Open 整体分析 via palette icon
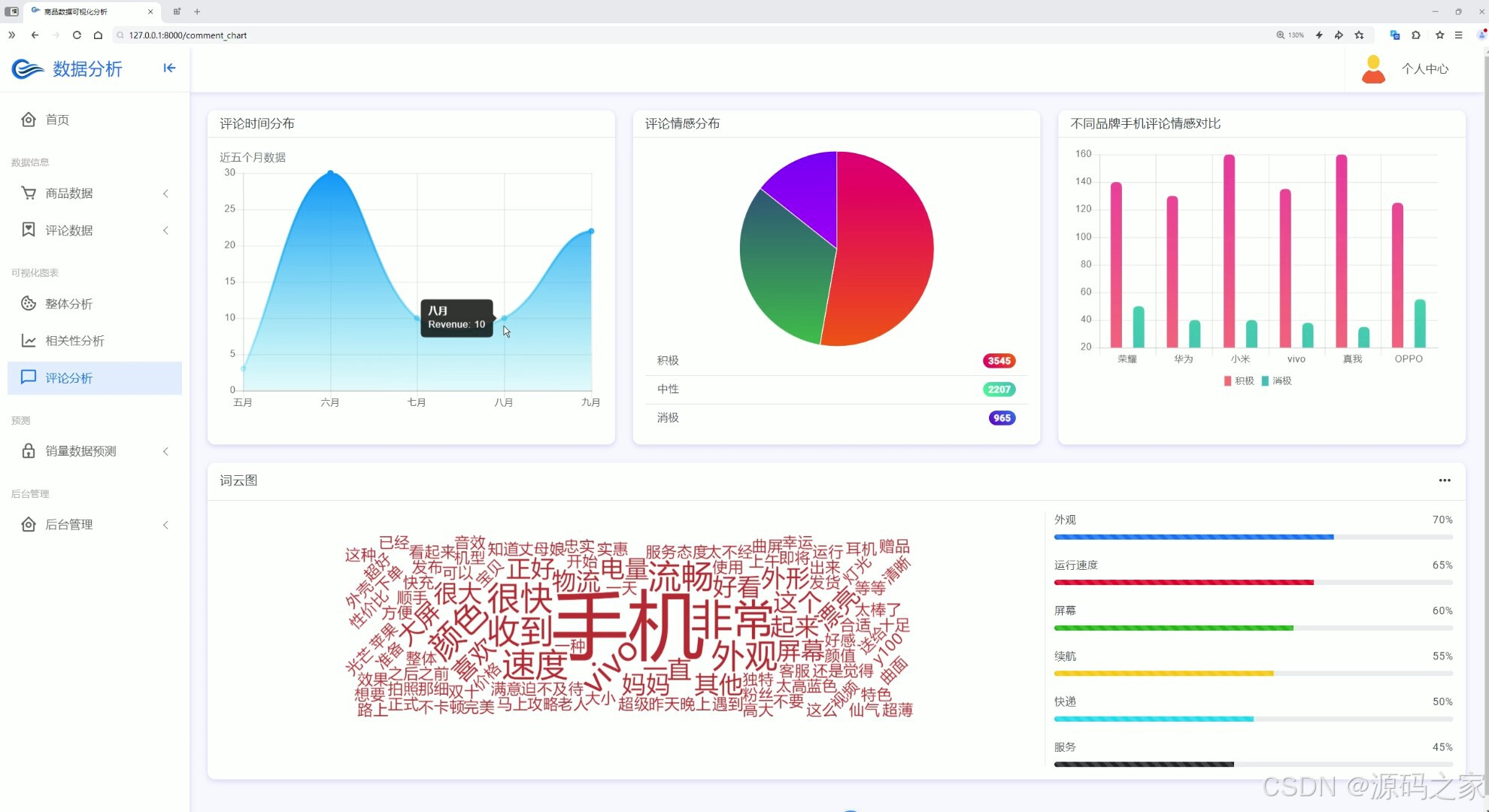This screenshot has height=812, width=1489. [x=29, y=304]
